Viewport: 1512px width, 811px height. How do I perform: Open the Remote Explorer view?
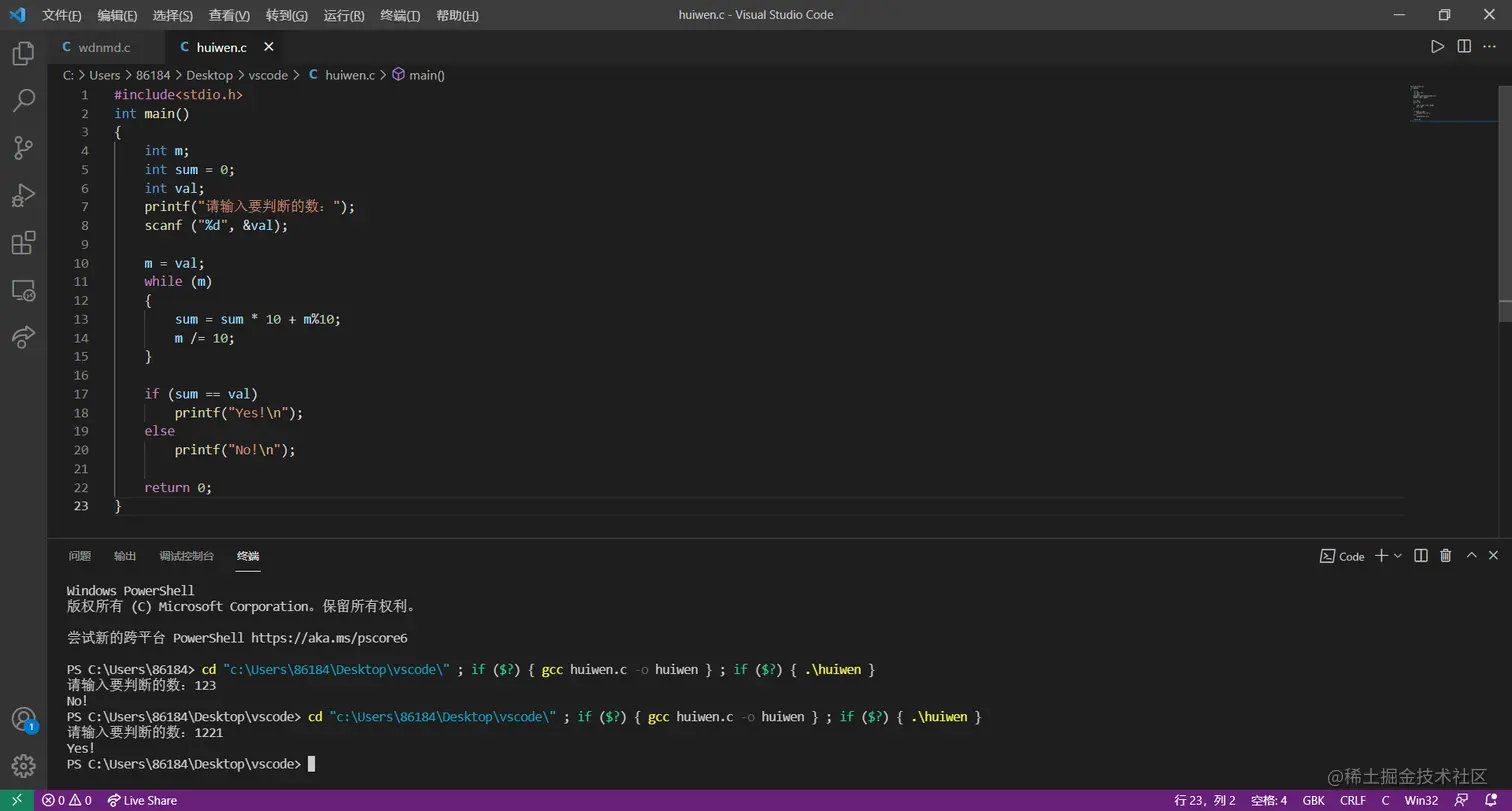click(x=23, y=290)
